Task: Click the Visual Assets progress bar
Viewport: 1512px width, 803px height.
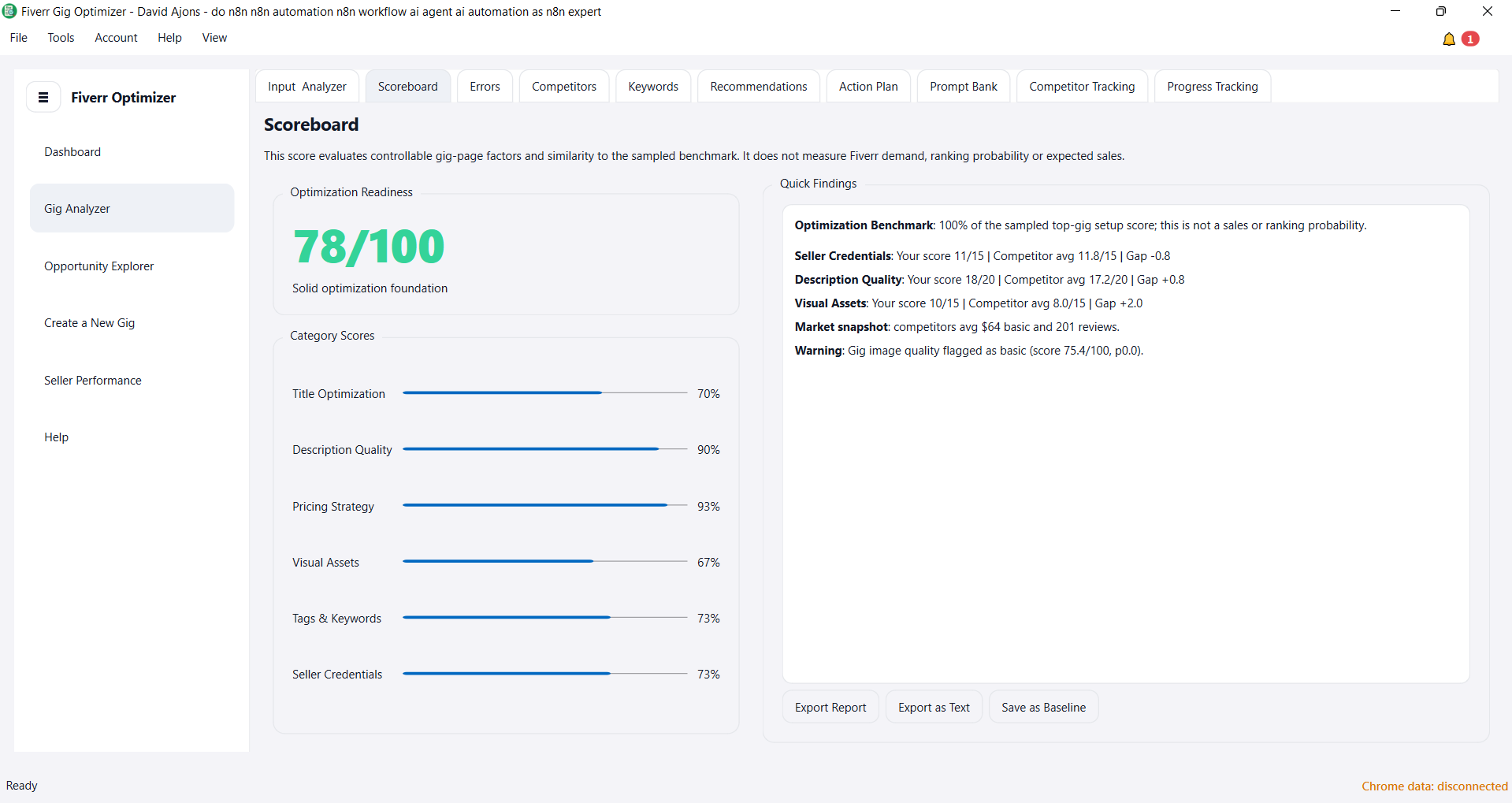Action: pyautogui.click(x=545, y=562)
